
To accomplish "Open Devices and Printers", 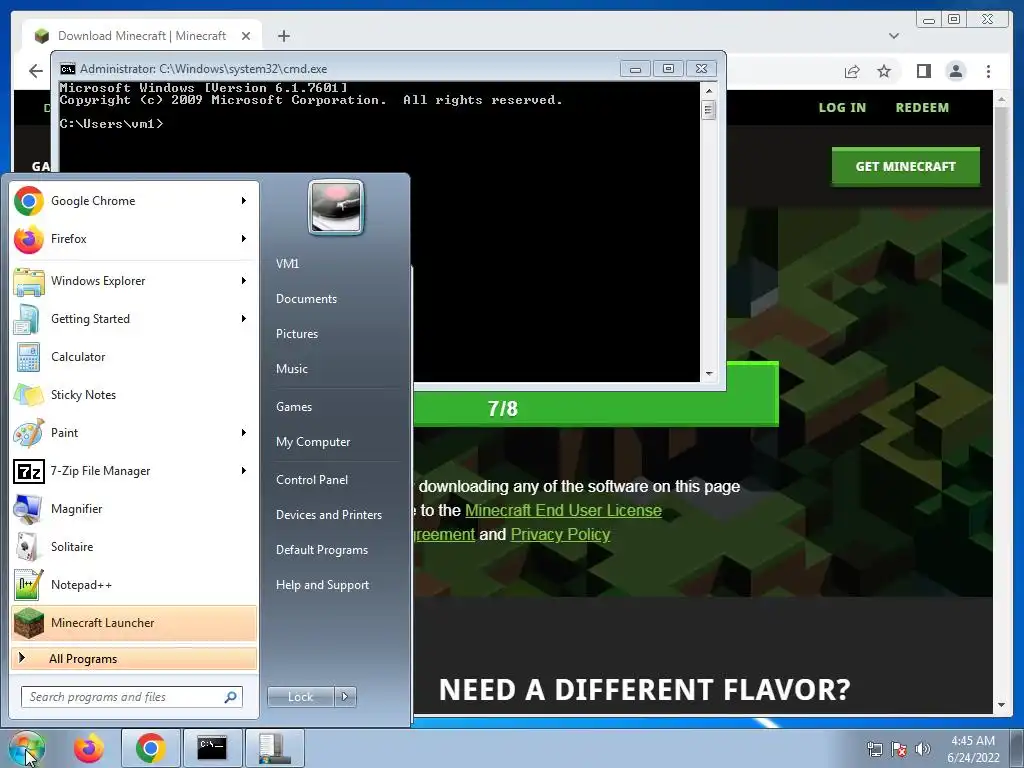I will pyautogui.click(x=328, y=515).
